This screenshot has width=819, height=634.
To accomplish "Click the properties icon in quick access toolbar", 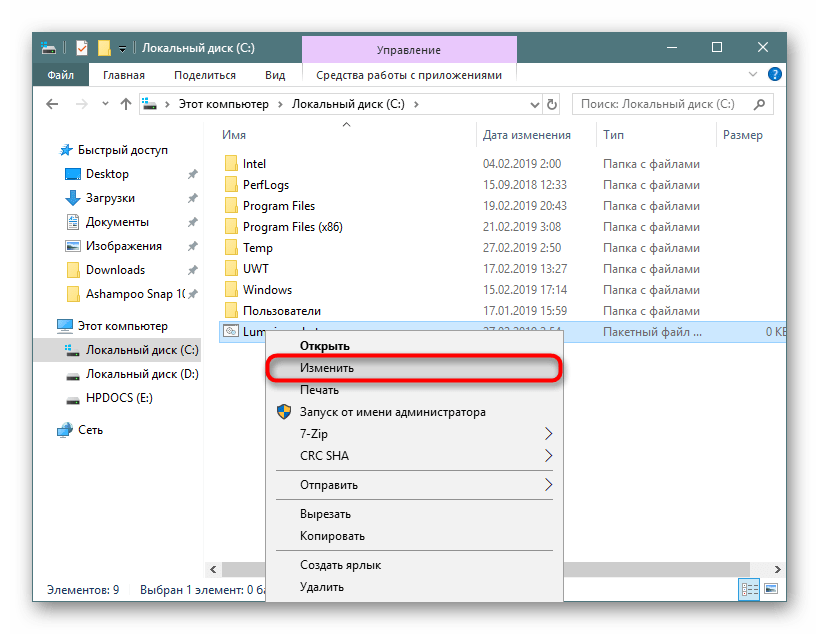I will coord(82,48).
